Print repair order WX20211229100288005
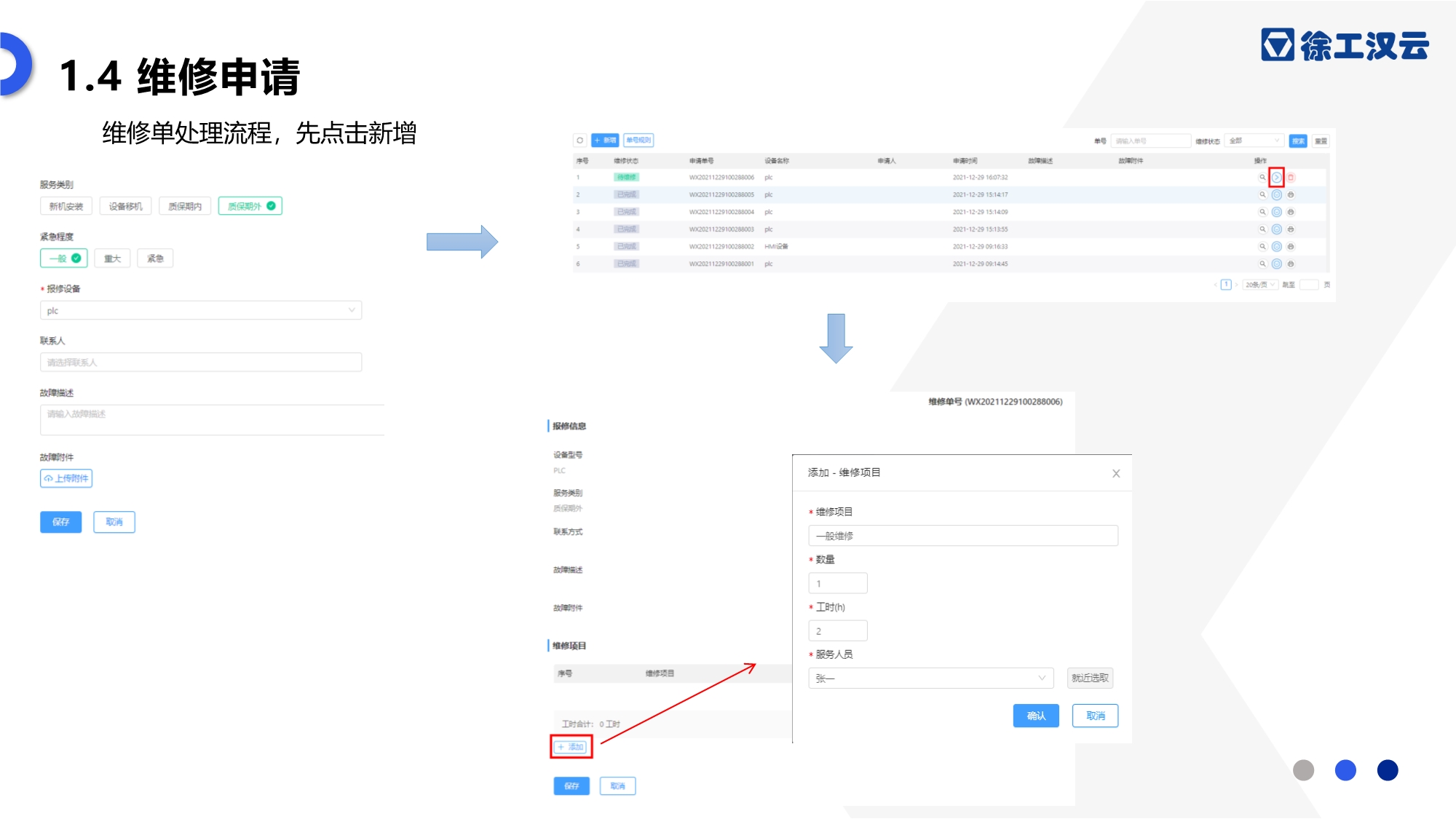Viewport: 1456px width, 819px height. click(1291, 194)
